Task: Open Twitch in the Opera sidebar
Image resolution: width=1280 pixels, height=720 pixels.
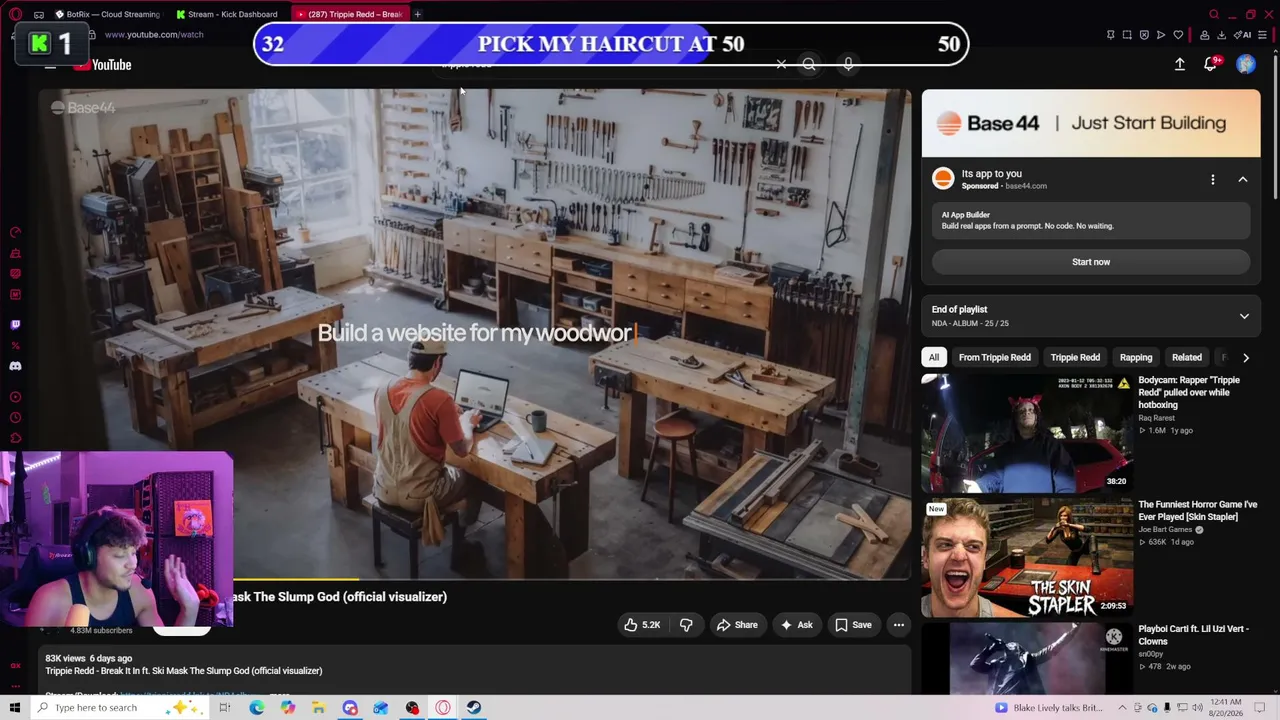Action: 15,325
